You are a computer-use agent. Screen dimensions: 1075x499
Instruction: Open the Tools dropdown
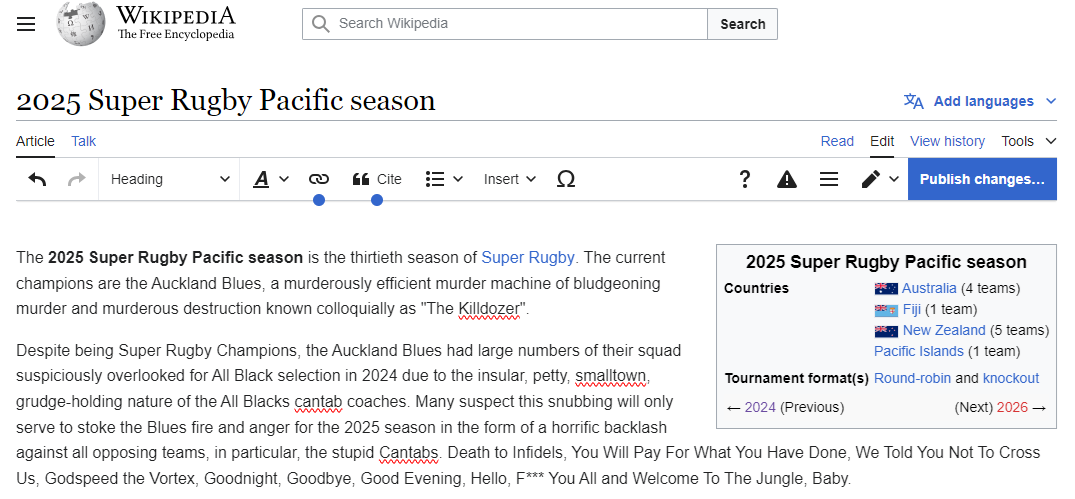point(1028,141)
